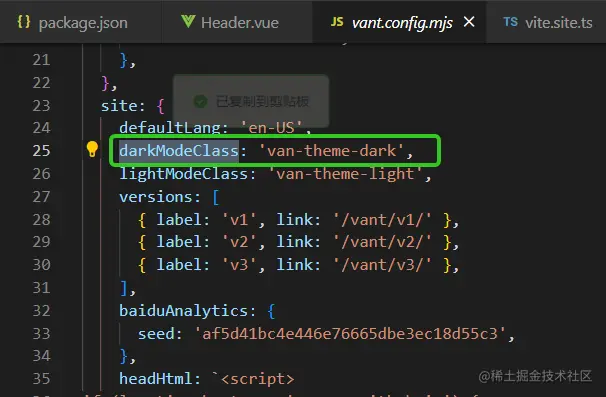606x397 pixels.
Task: Open the vite.site.ts tab
Action: [547, 22]
